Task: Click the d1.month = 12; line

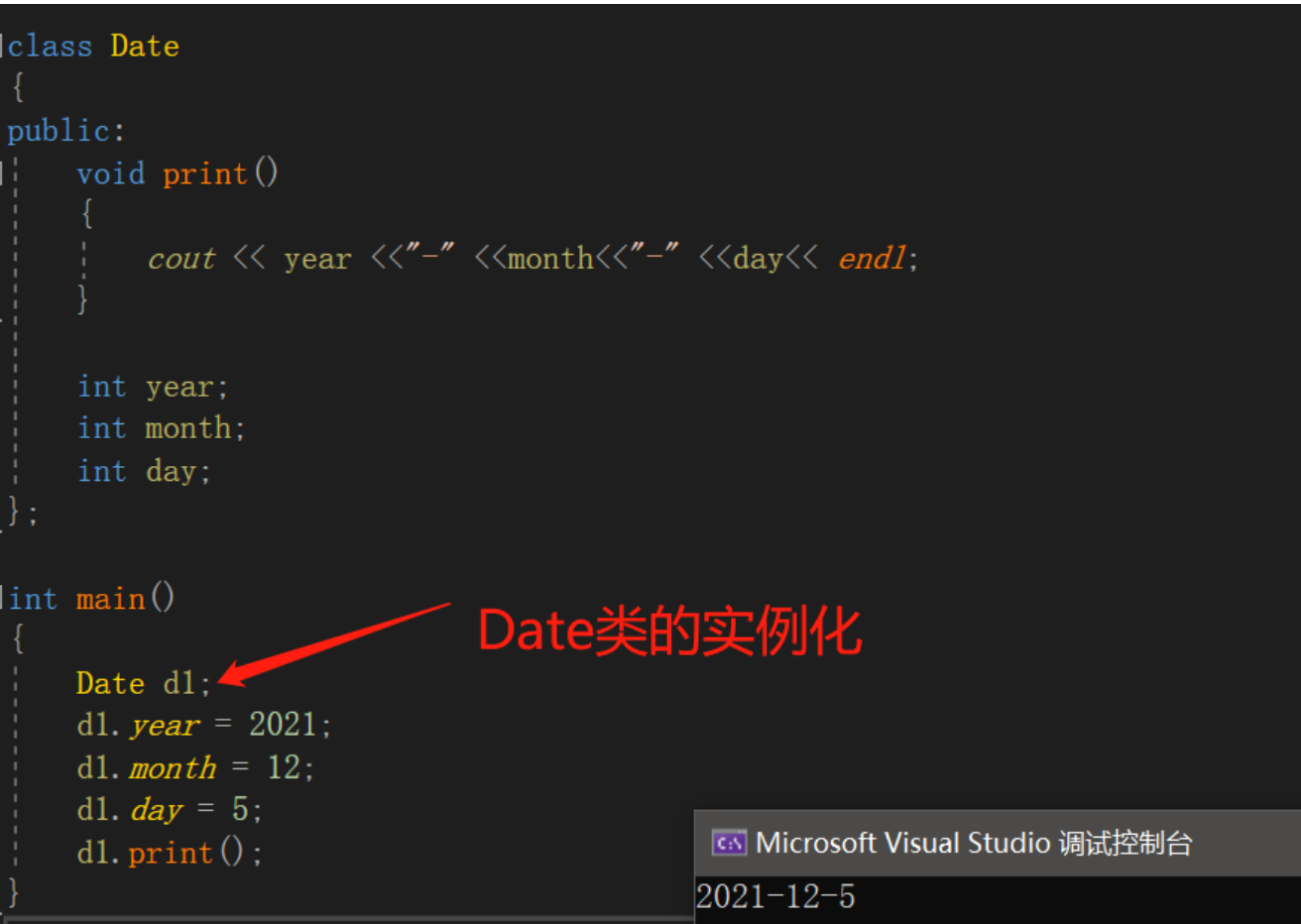Action: [195, 768]
